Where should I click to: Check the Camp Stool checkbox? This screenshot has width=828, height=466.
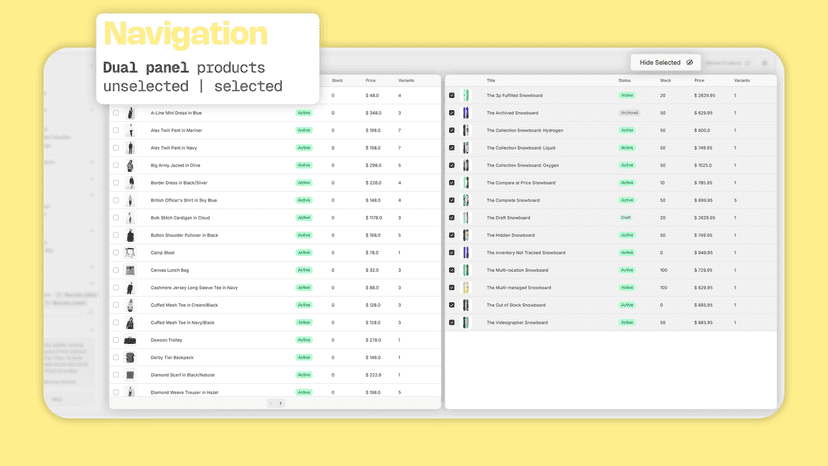[x=116, y=253]
